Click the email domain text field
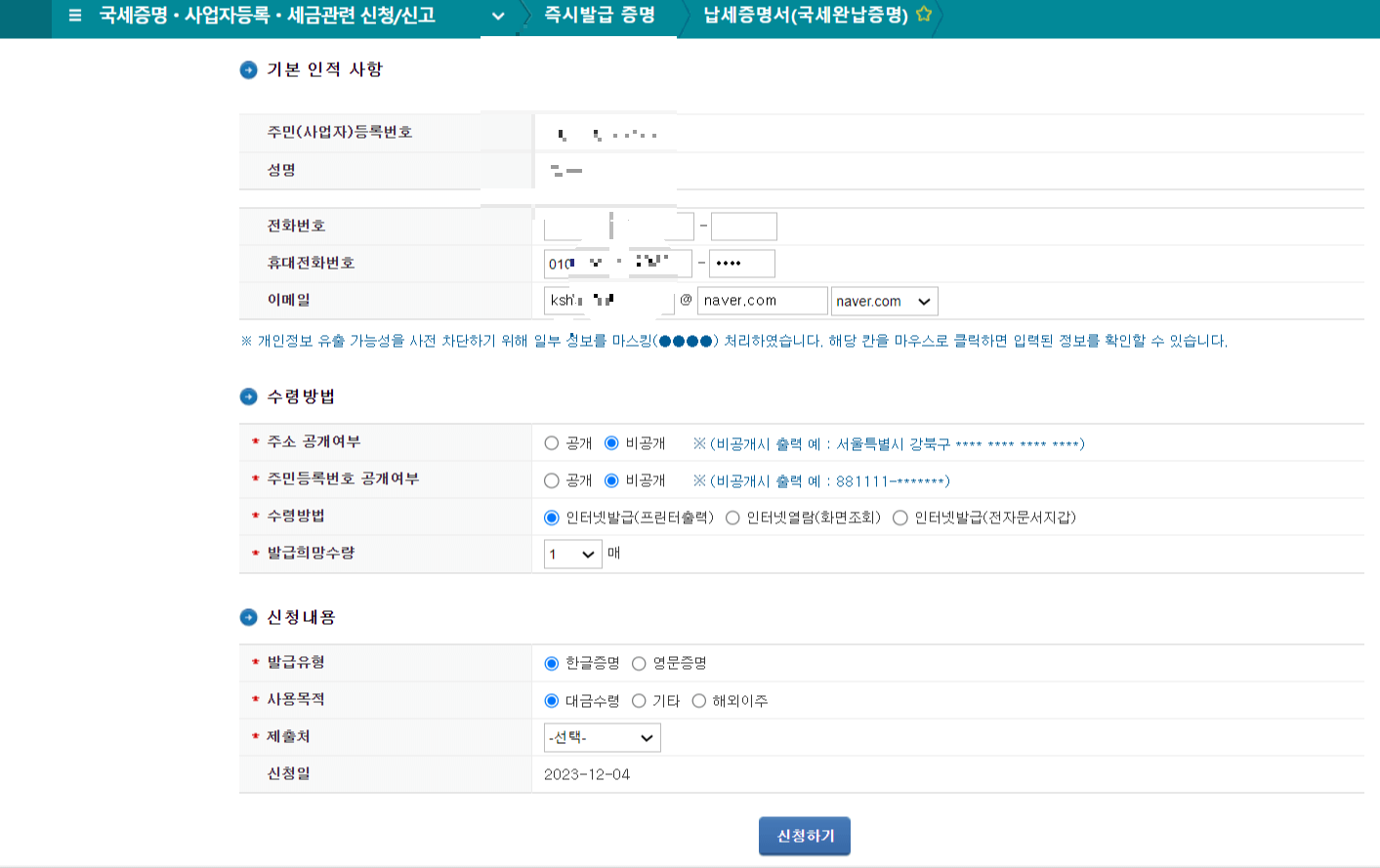The width and height of the screenshot is (1380, 868). tap(763, 301)
